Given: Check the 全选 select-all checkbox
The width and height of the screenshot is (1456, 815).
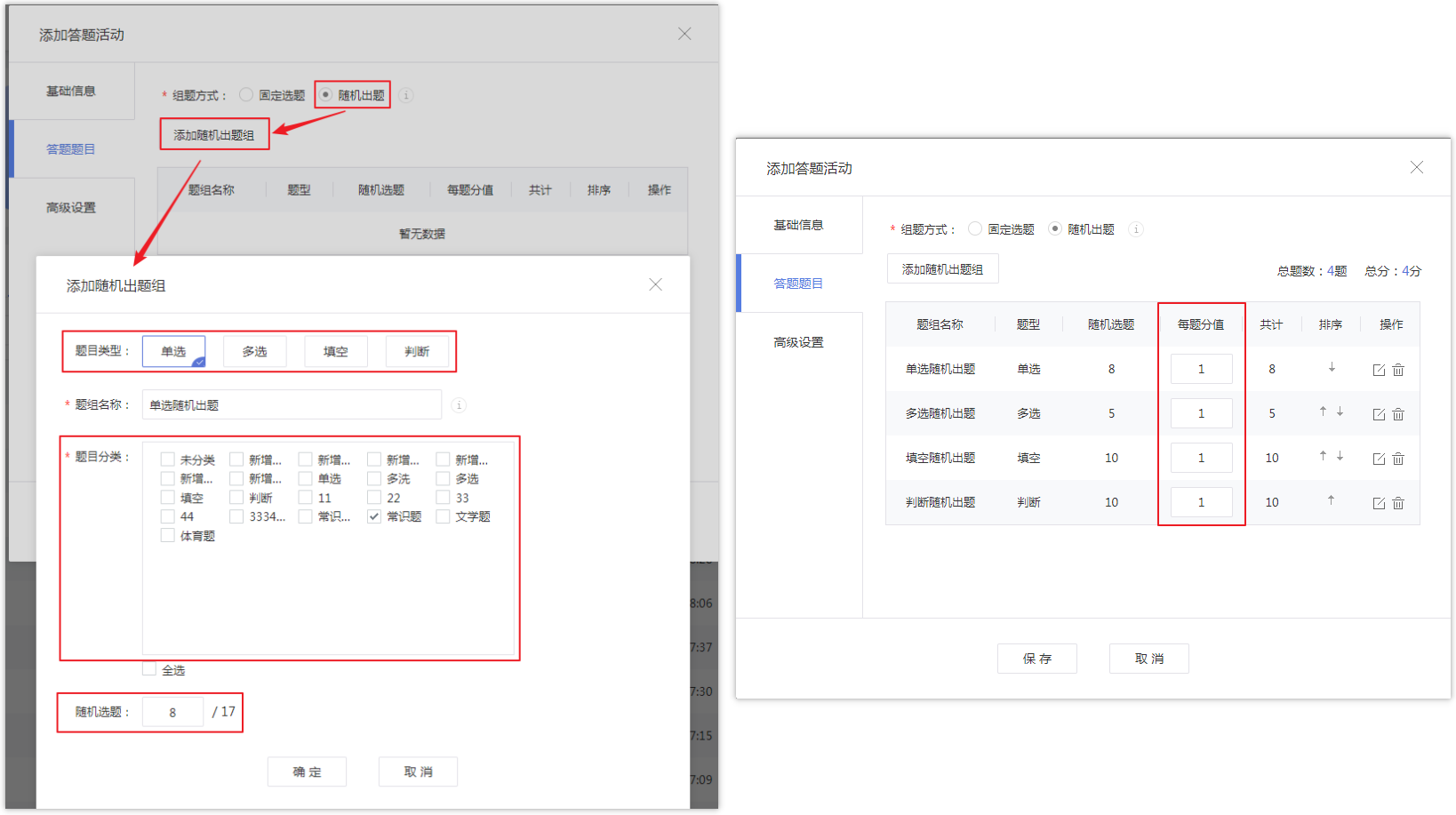Looking at the screenshot, I should click(x=149, y=669).
